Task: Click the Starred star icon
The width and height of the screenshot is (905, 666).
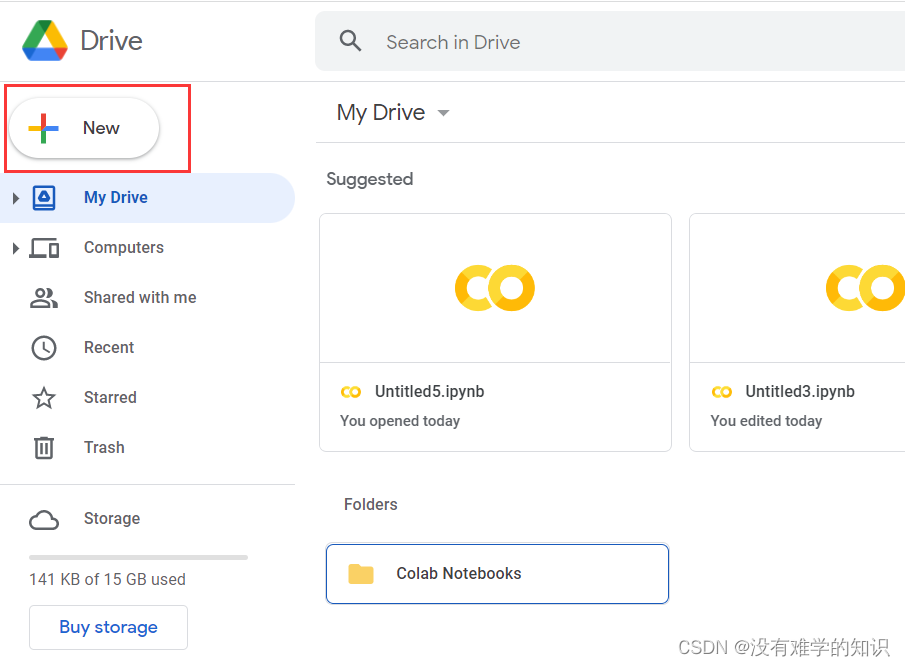Action: click(x=44, y=397)
